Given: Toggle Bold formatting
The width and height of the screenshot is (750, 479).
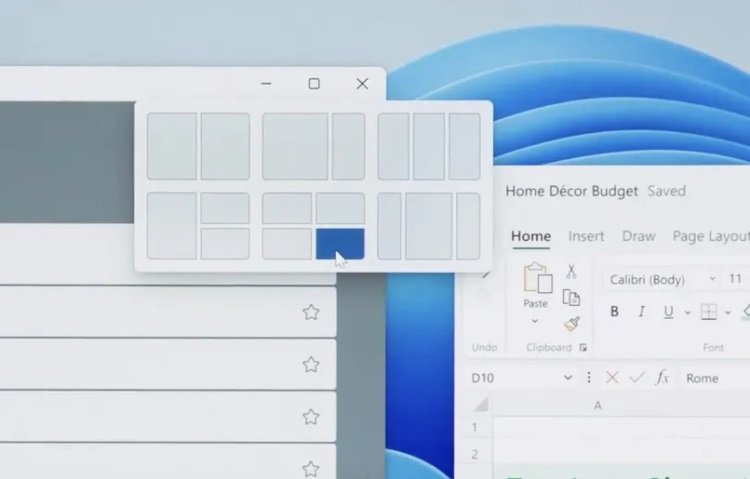Looking at the screenshot, I should click(614, 311).
